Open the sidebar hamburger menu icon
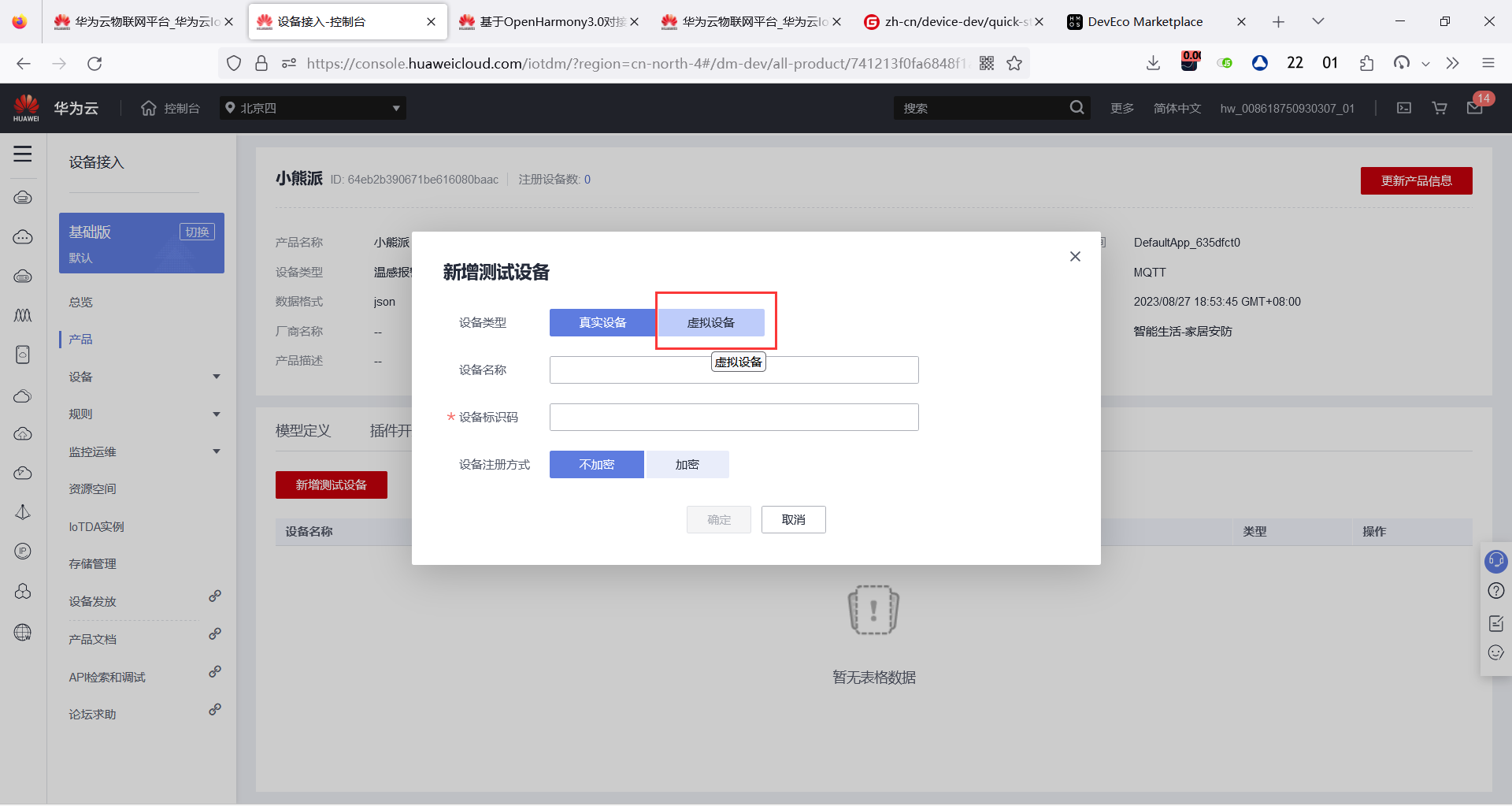1512x806 pixels. point(23,154)
